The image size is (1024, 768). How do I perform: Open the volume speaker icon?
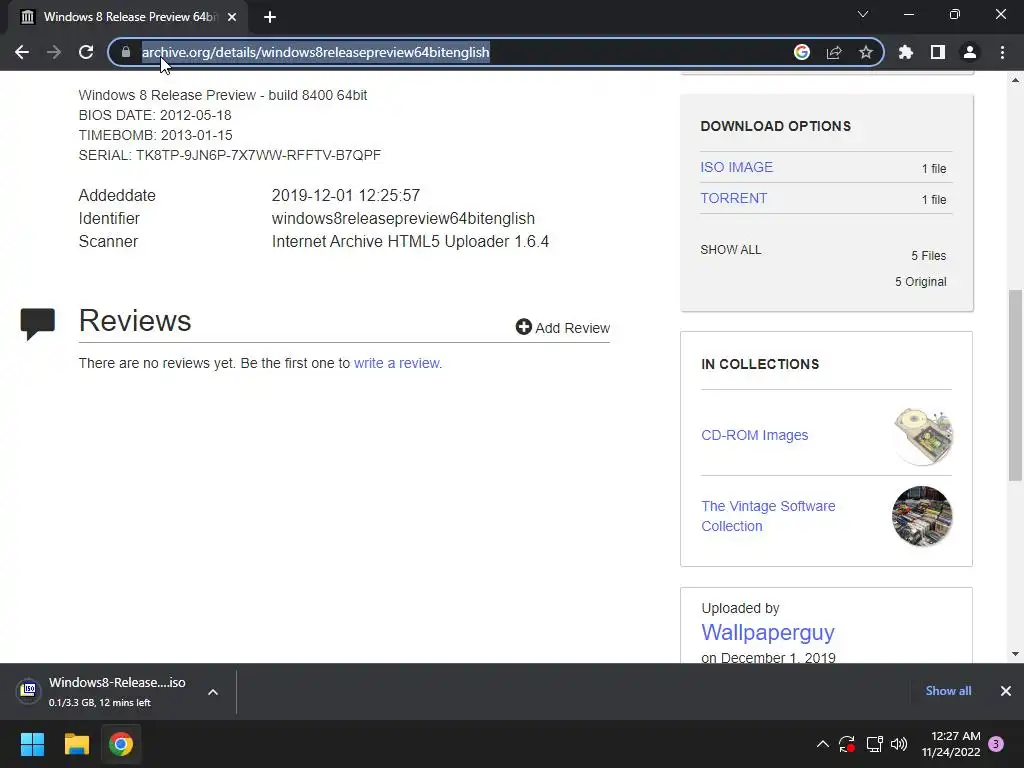click(899, 744)
